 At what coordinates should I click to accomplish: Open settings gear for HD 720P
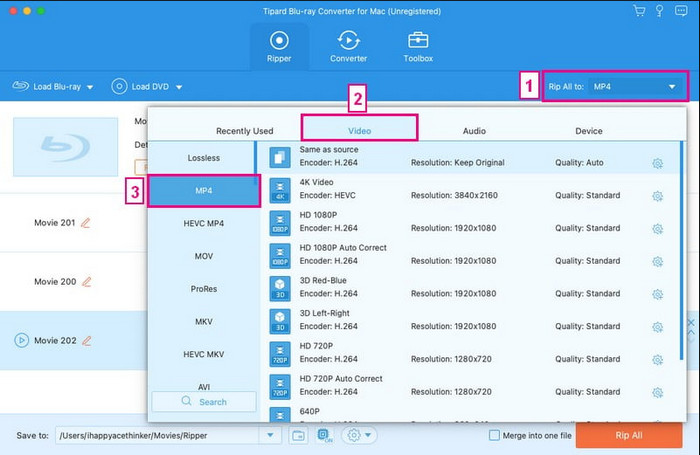[x=658, y=360]
